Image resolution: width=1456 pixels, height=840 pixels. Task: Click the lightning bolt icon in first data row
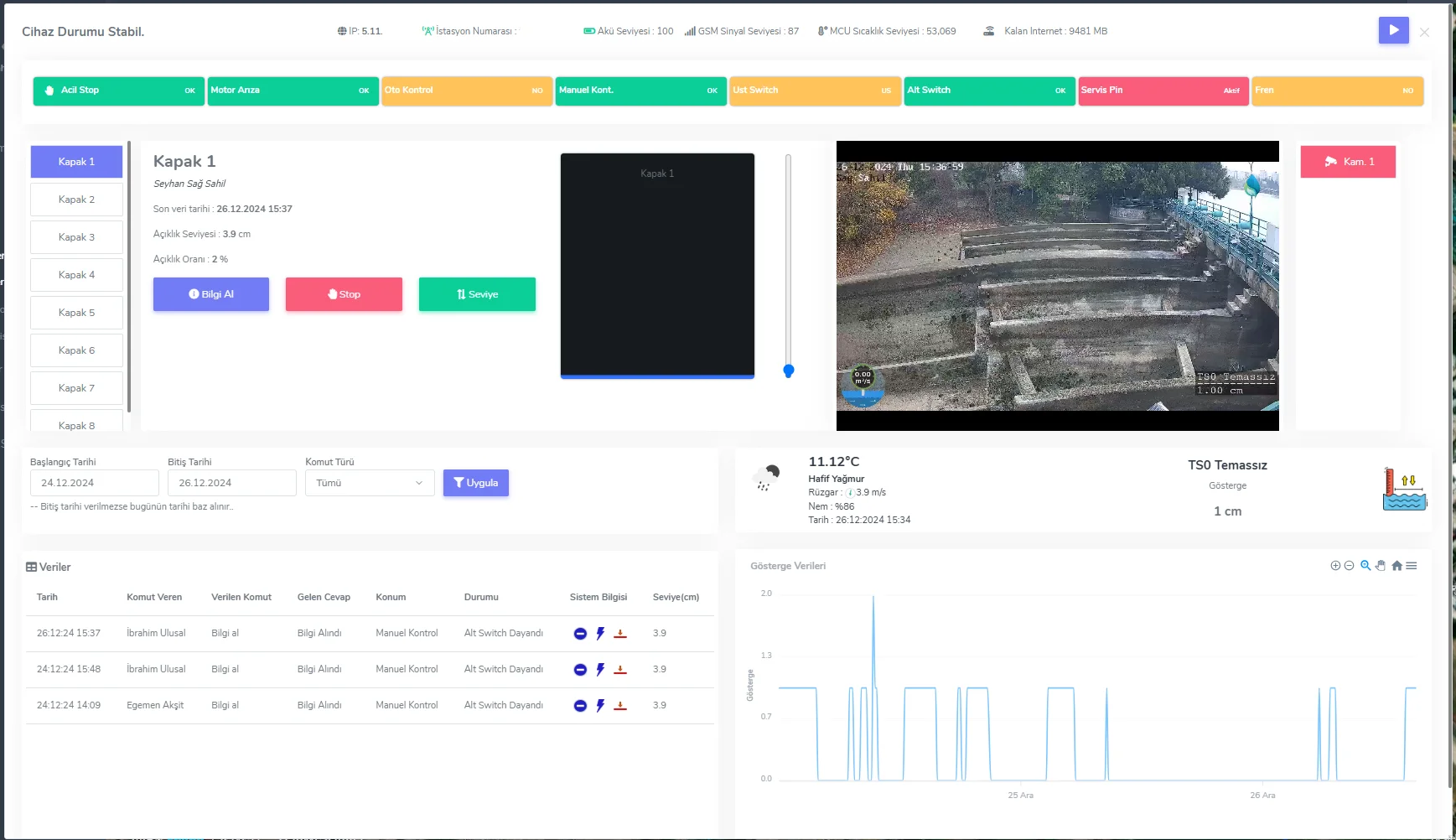600,634
